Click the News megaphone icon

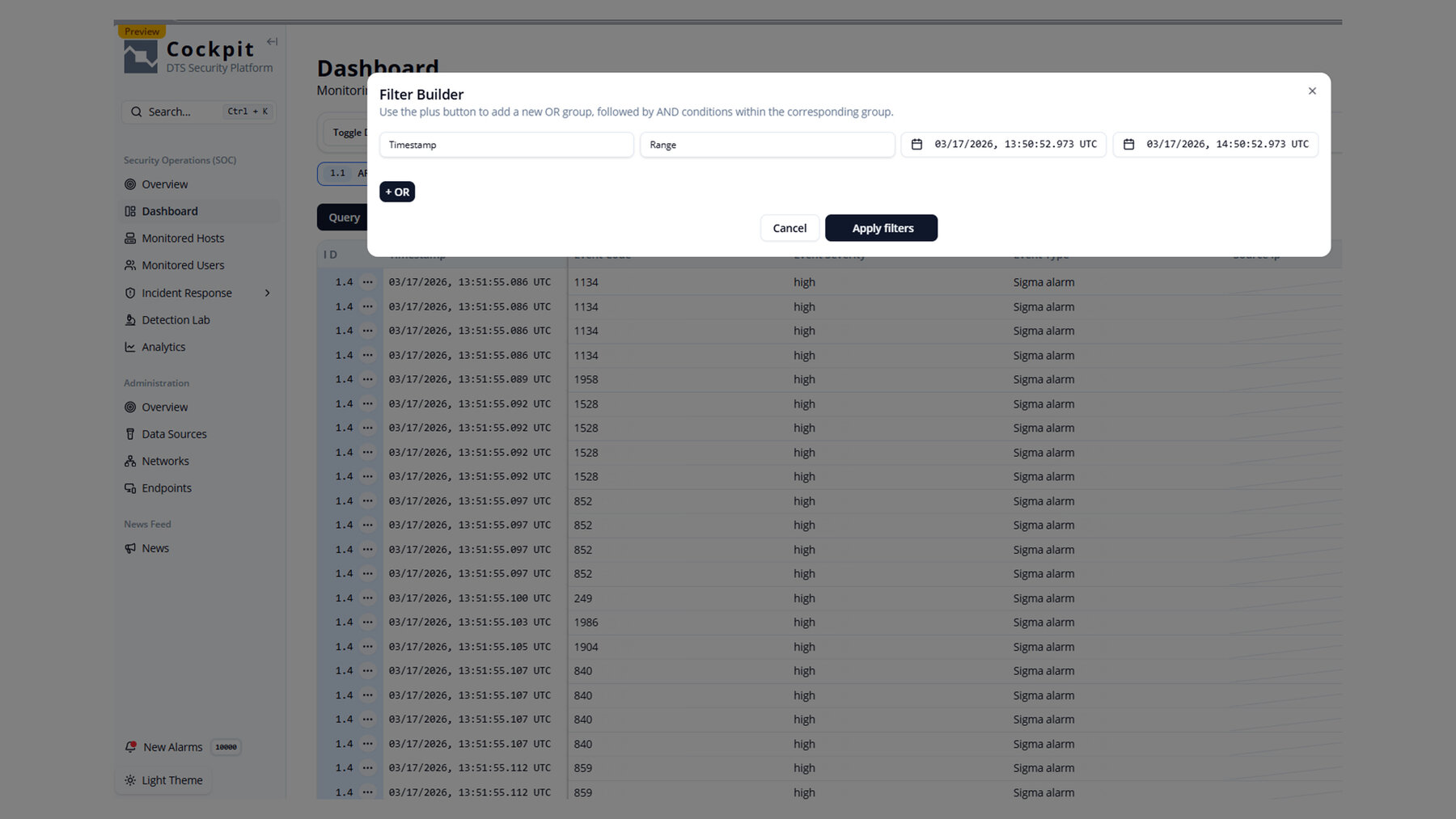pyautogui.click(x=130, y=548)
